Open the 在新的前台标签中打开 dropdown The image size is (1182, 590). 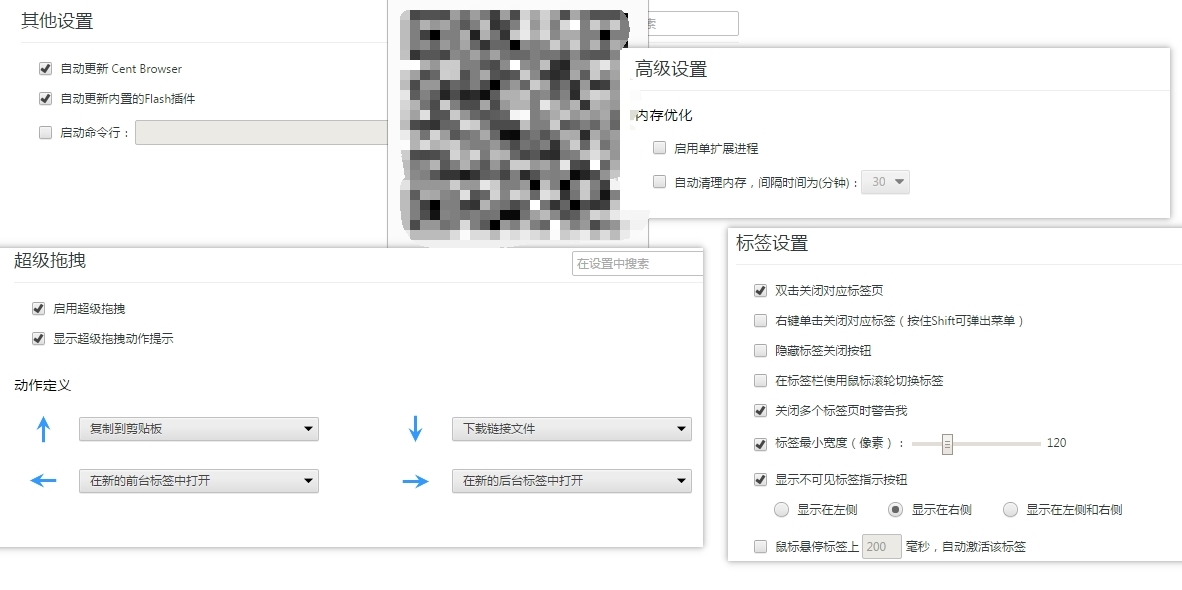[199, 481]
